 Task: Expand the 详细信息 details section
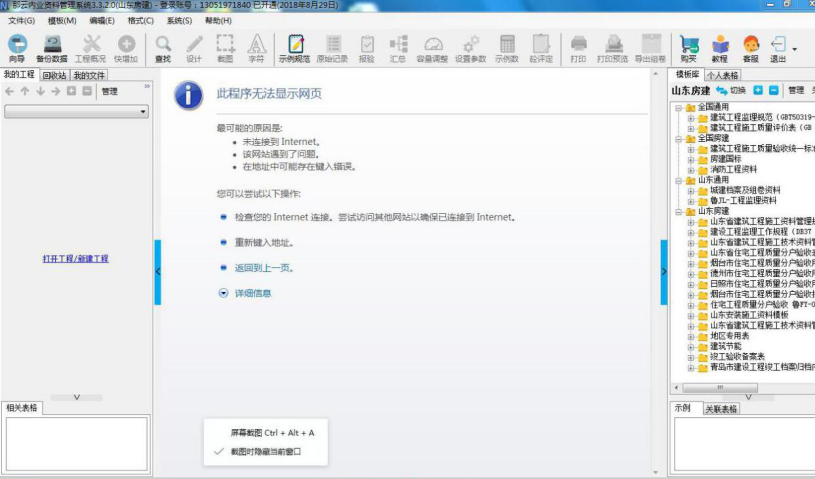252,293
